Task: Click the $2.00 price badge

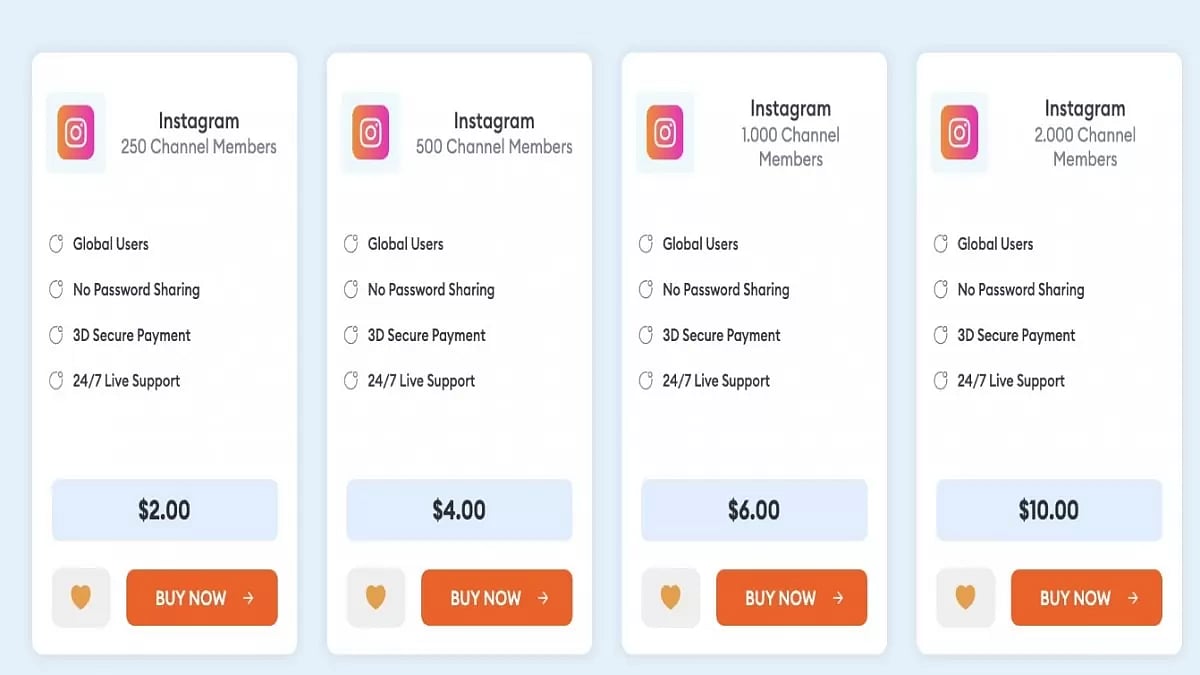Action: (x=164, y=510)
